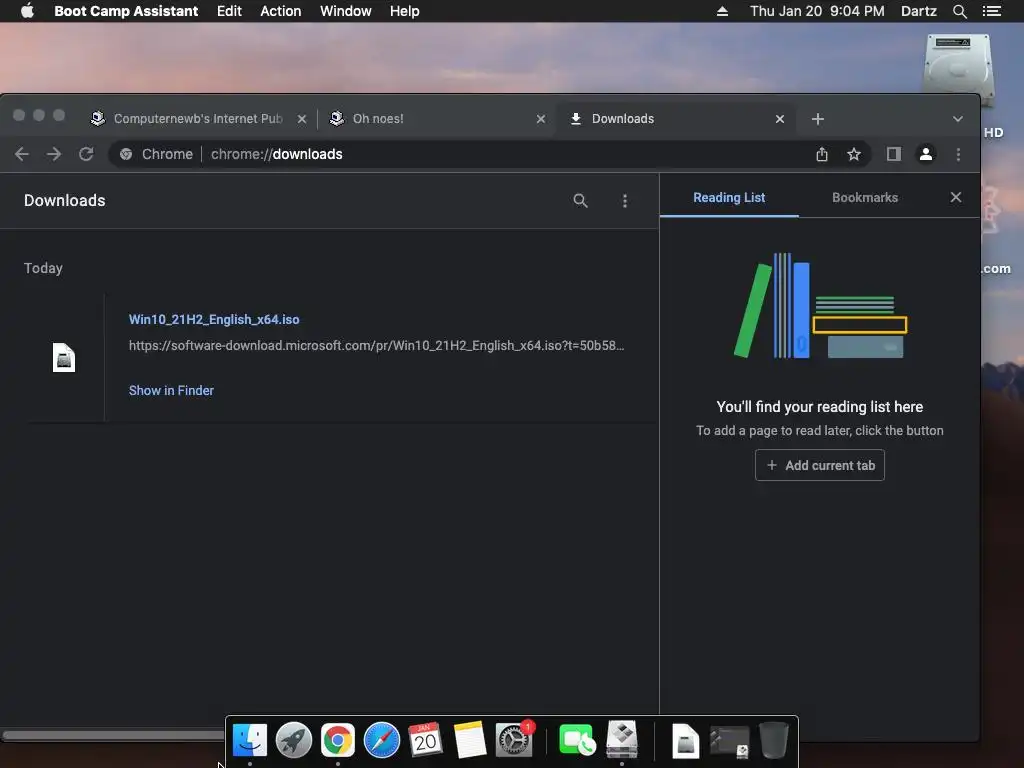
Task: Click the eject icon in menu bar
Action: [x=722, y=11]
